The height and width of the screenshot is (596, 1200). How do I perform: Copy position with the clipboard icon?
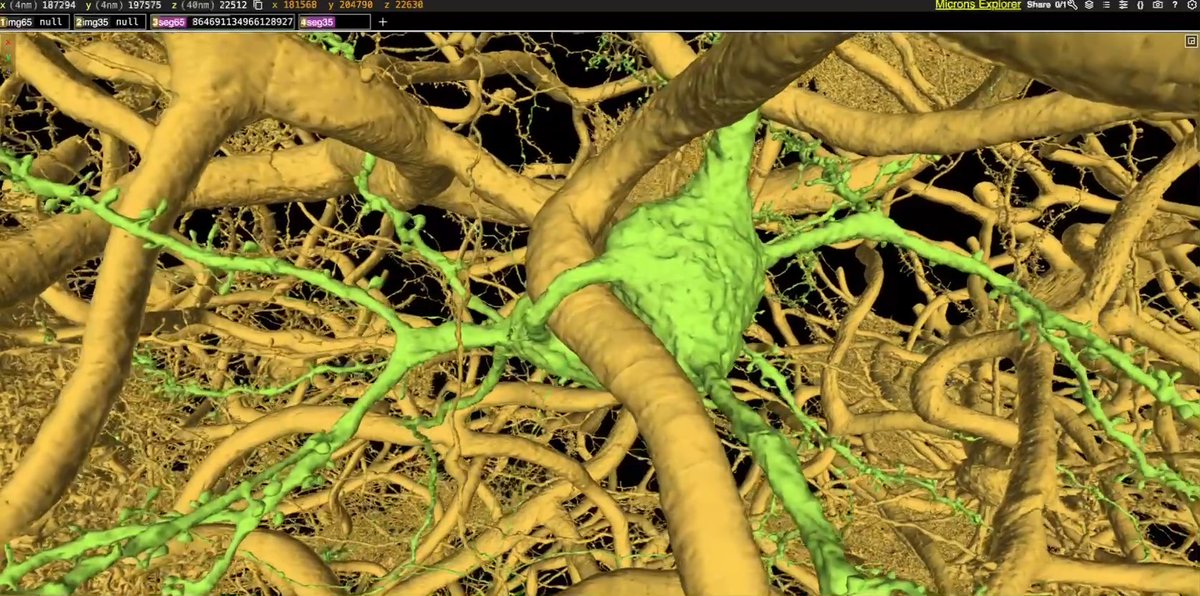258,5
